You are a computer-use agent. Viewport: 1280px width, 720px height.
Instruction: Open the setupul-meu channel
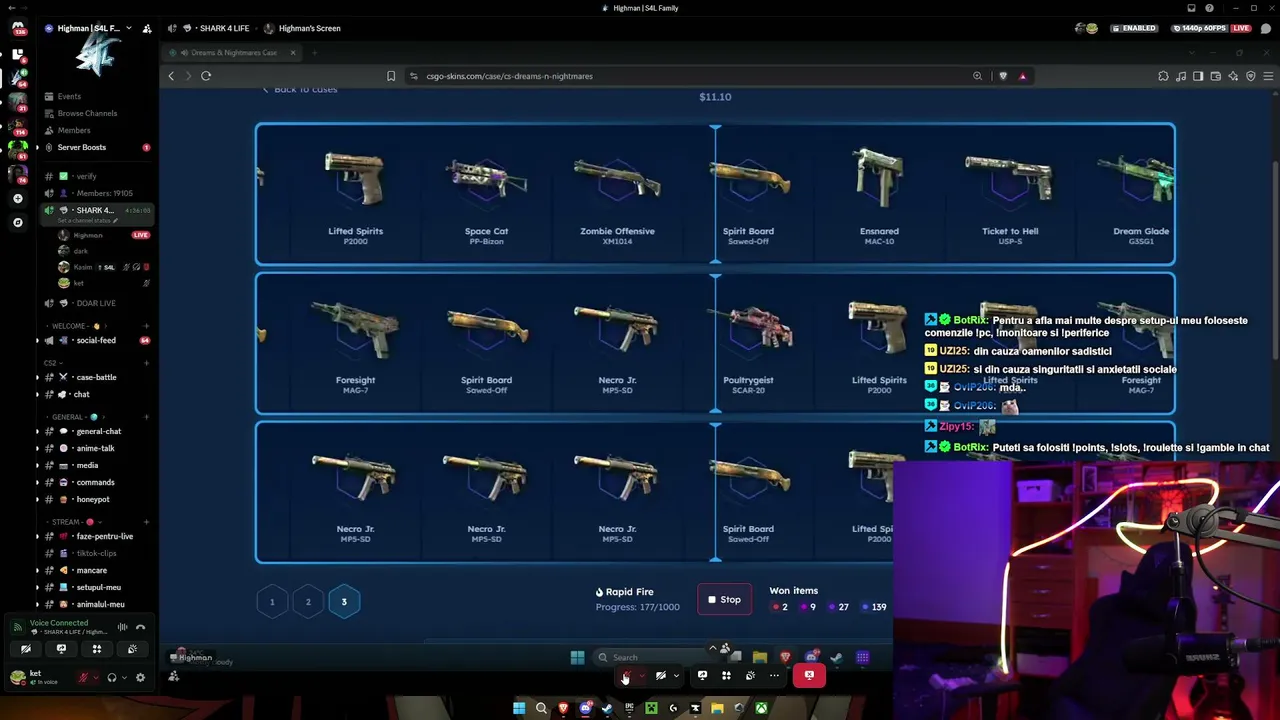click(98, 587)
